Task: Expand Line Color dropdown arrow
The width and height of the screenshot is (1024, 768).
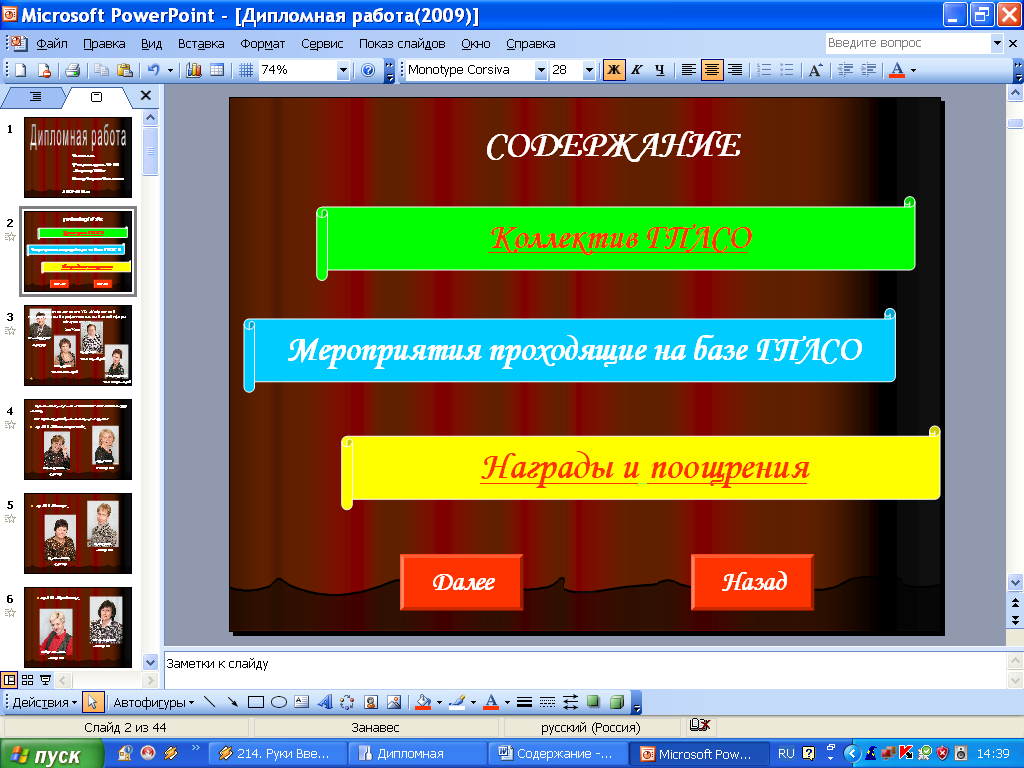Action: pyautogui.click(x=473, y=703)
